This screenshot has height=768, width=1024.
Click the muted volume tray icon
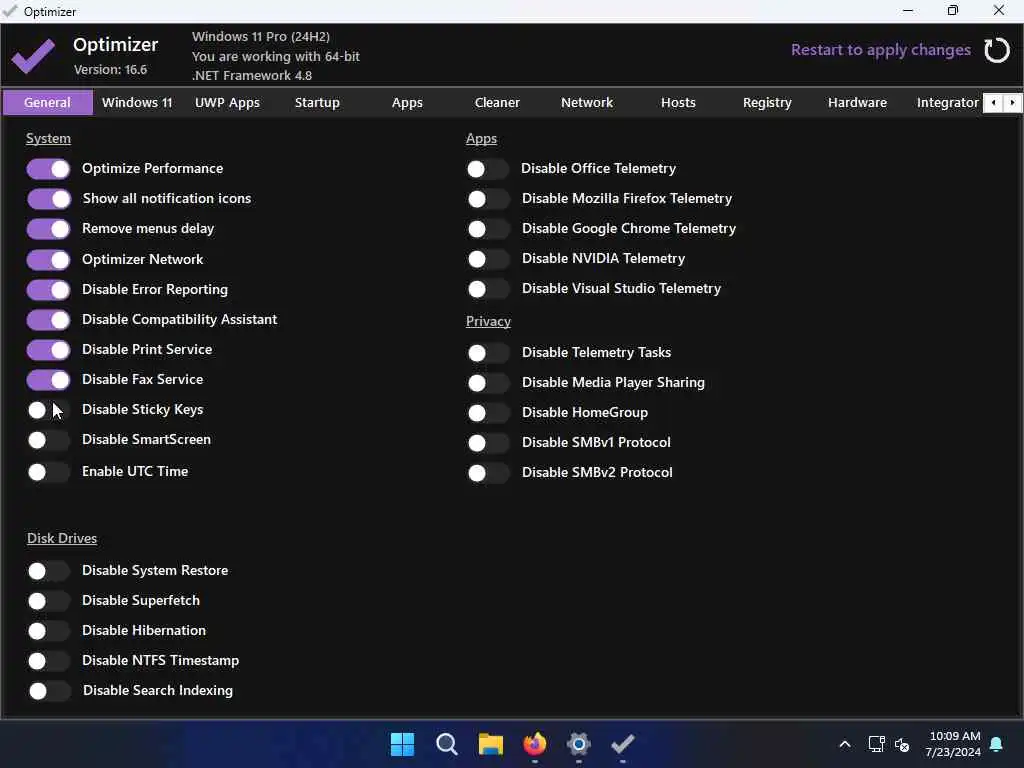(x=903, y=744)
